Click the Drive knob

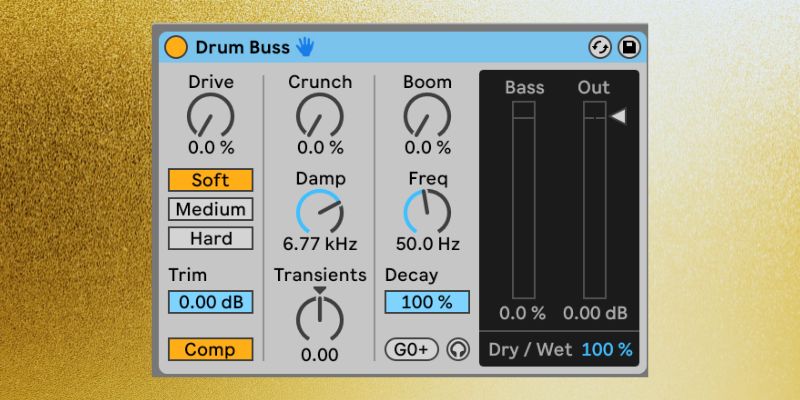pos(210,115)
